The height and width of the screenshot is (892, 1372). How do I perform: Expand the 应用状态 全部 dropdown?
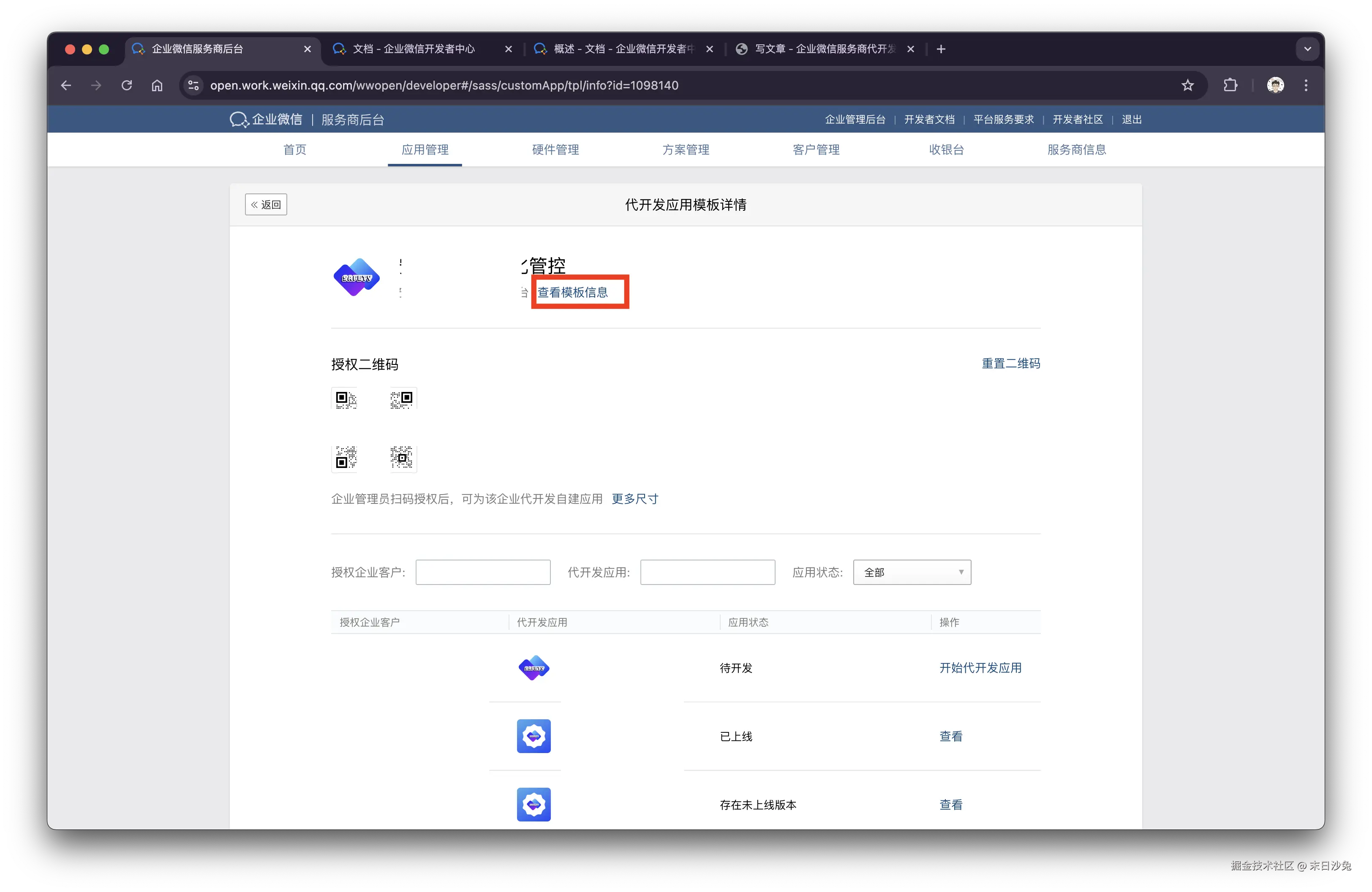(x=912, y=572)
